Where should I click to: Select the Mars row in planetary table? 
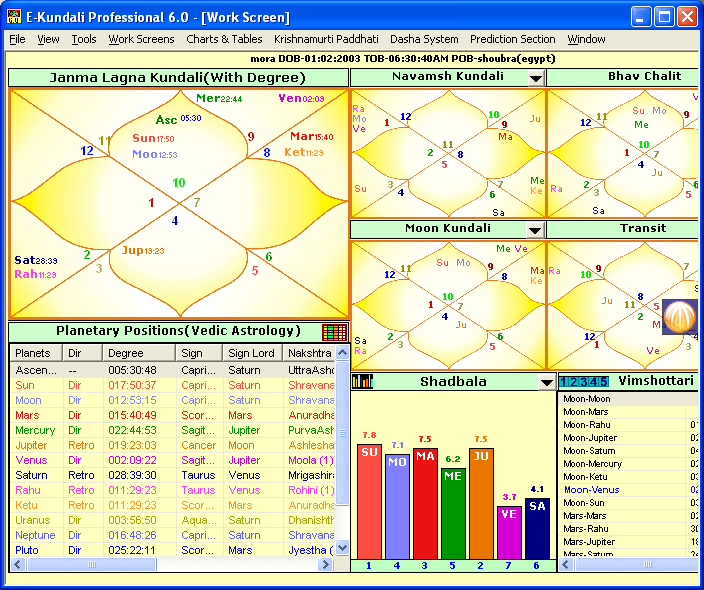pyautogui.click(x=172, y=415)
